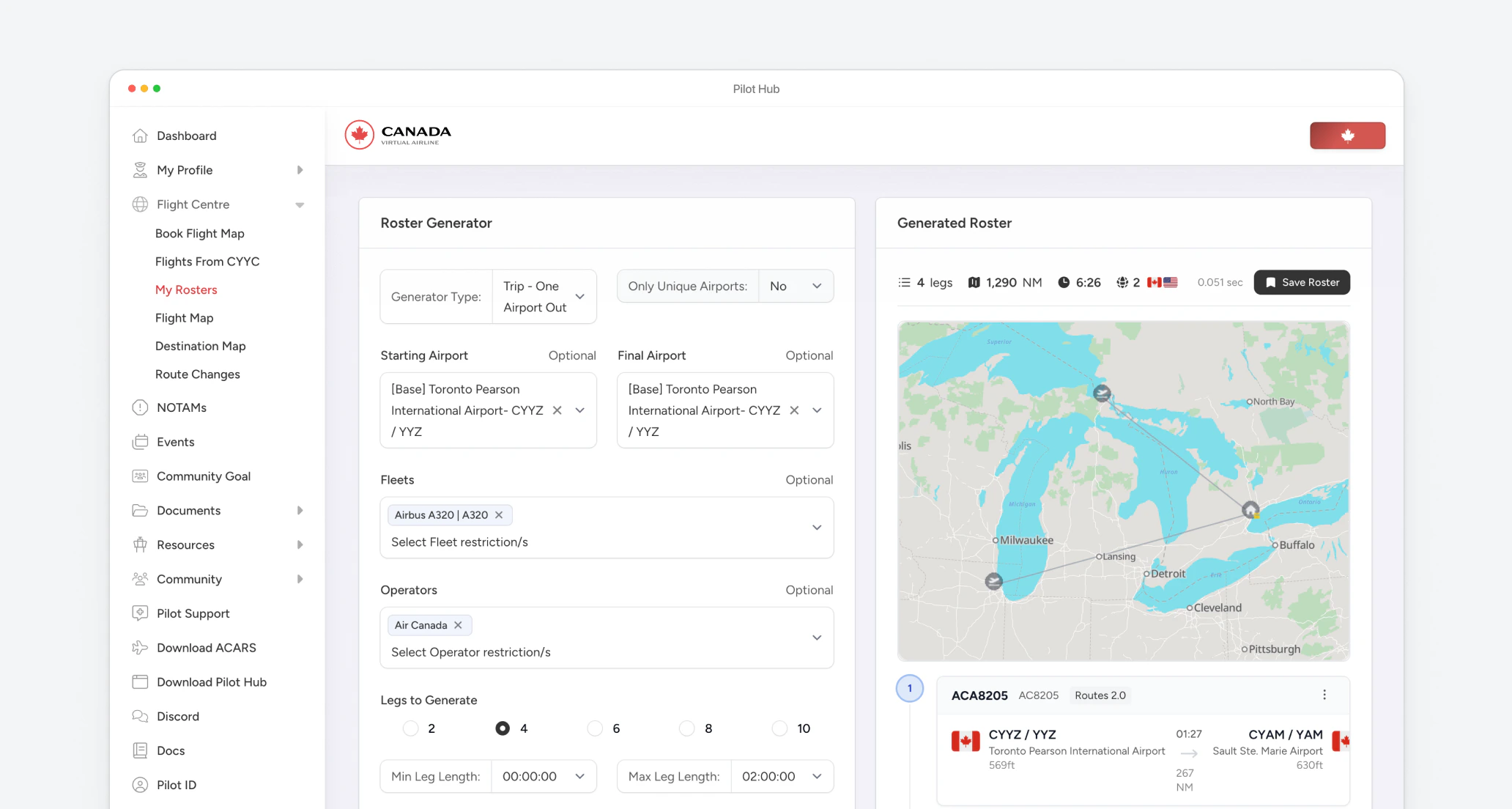Click the country flags in roster summary
The image size is (1512, 809).
click(1163, 283)
